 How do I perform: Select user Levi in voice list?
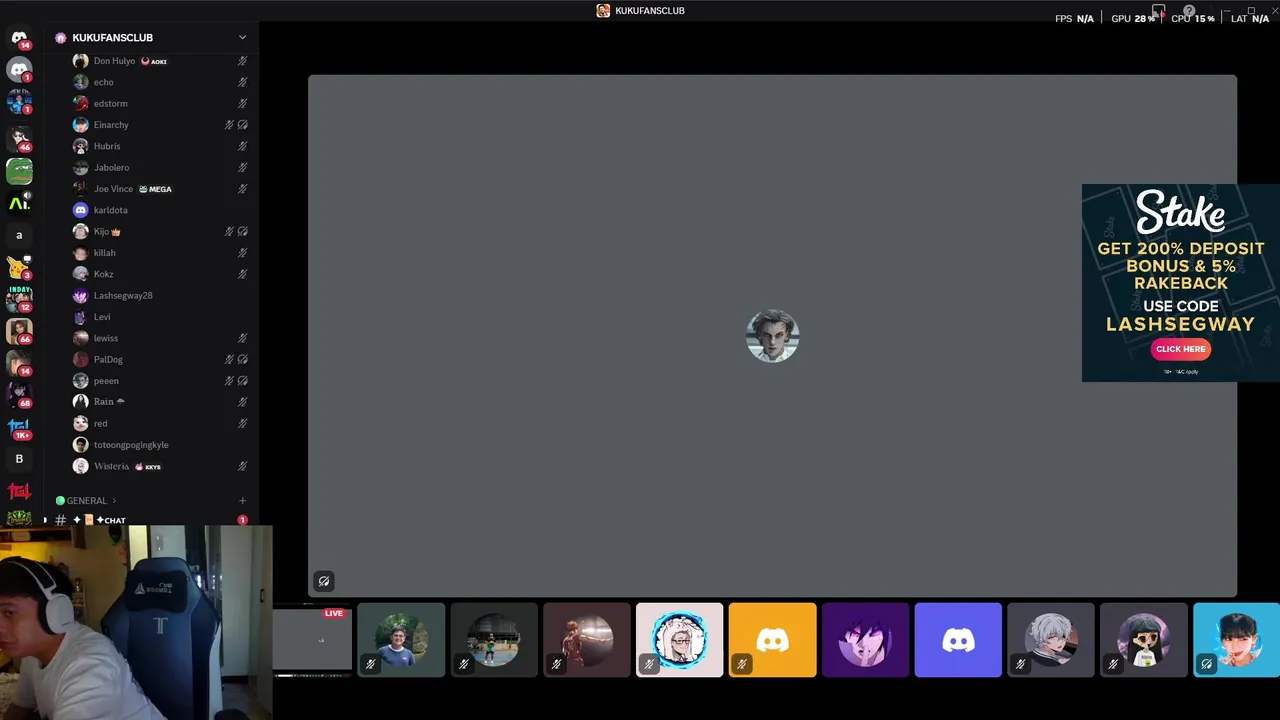(x=160, y=317)
